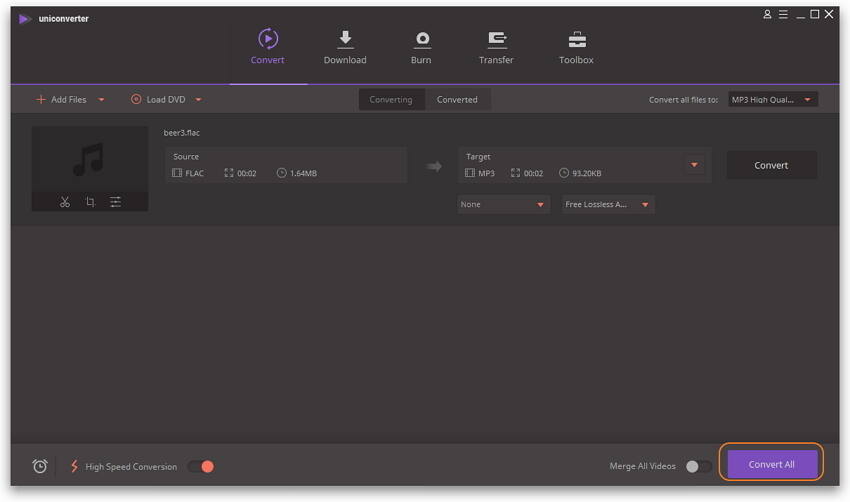Screen dimensions: 850x502
Task: Switch to the Converted tab
Action: tap(458, 100)
